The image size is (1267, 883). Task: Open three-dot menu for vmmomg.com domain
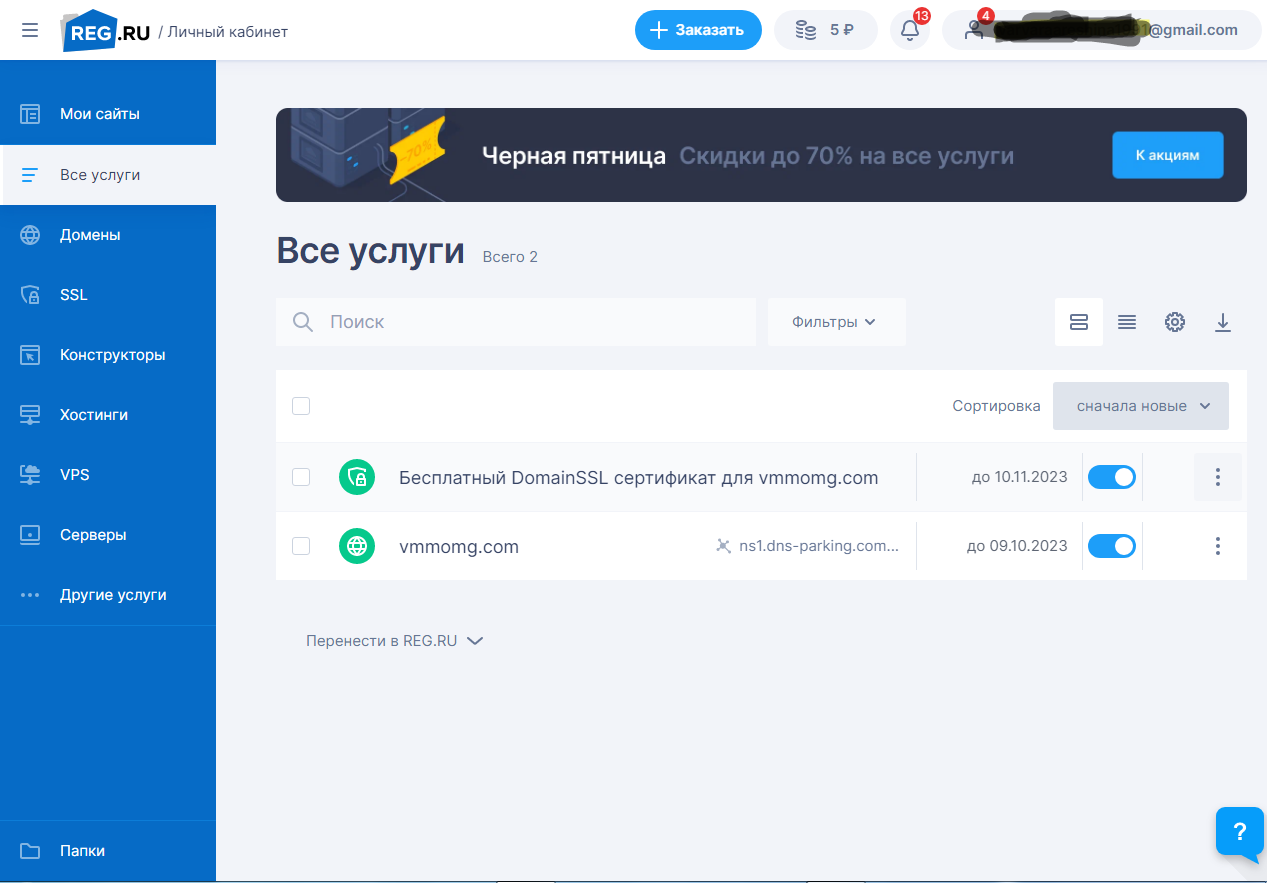pyautogui.click(x=1217, y=546)
